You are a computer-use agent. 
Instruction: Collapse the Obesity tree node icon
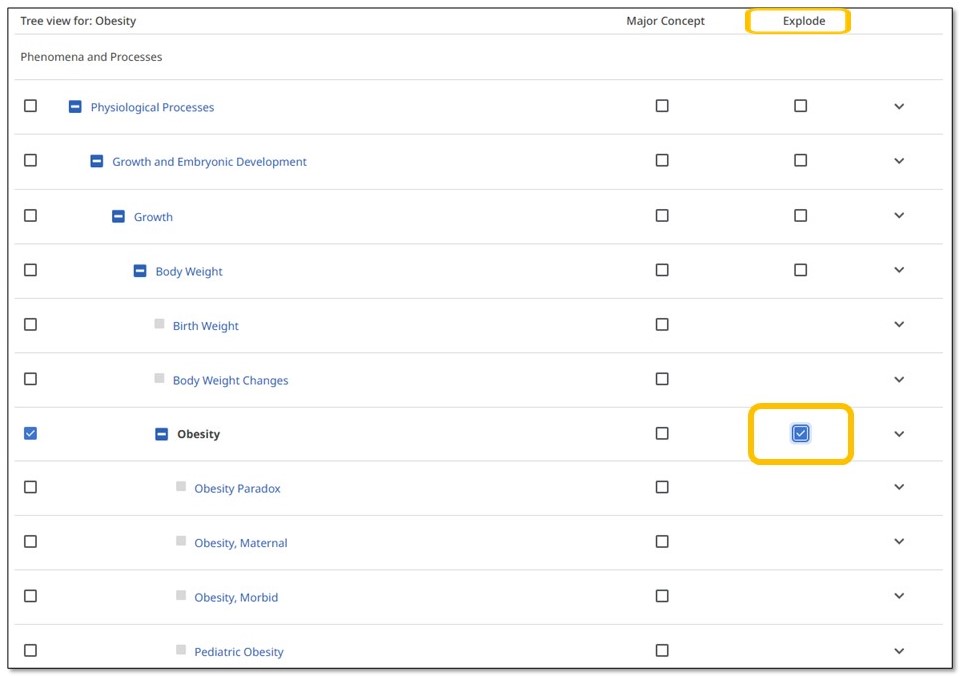coord(161,434)
